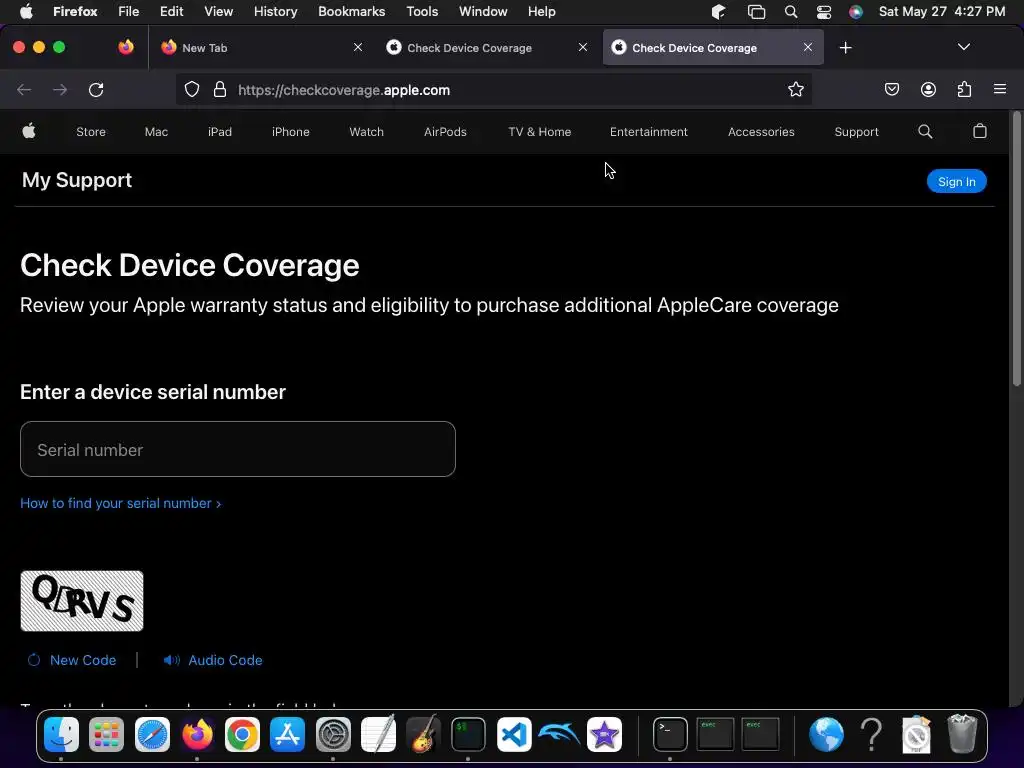Open the Bookmarks menu

[x=351, y=11]
